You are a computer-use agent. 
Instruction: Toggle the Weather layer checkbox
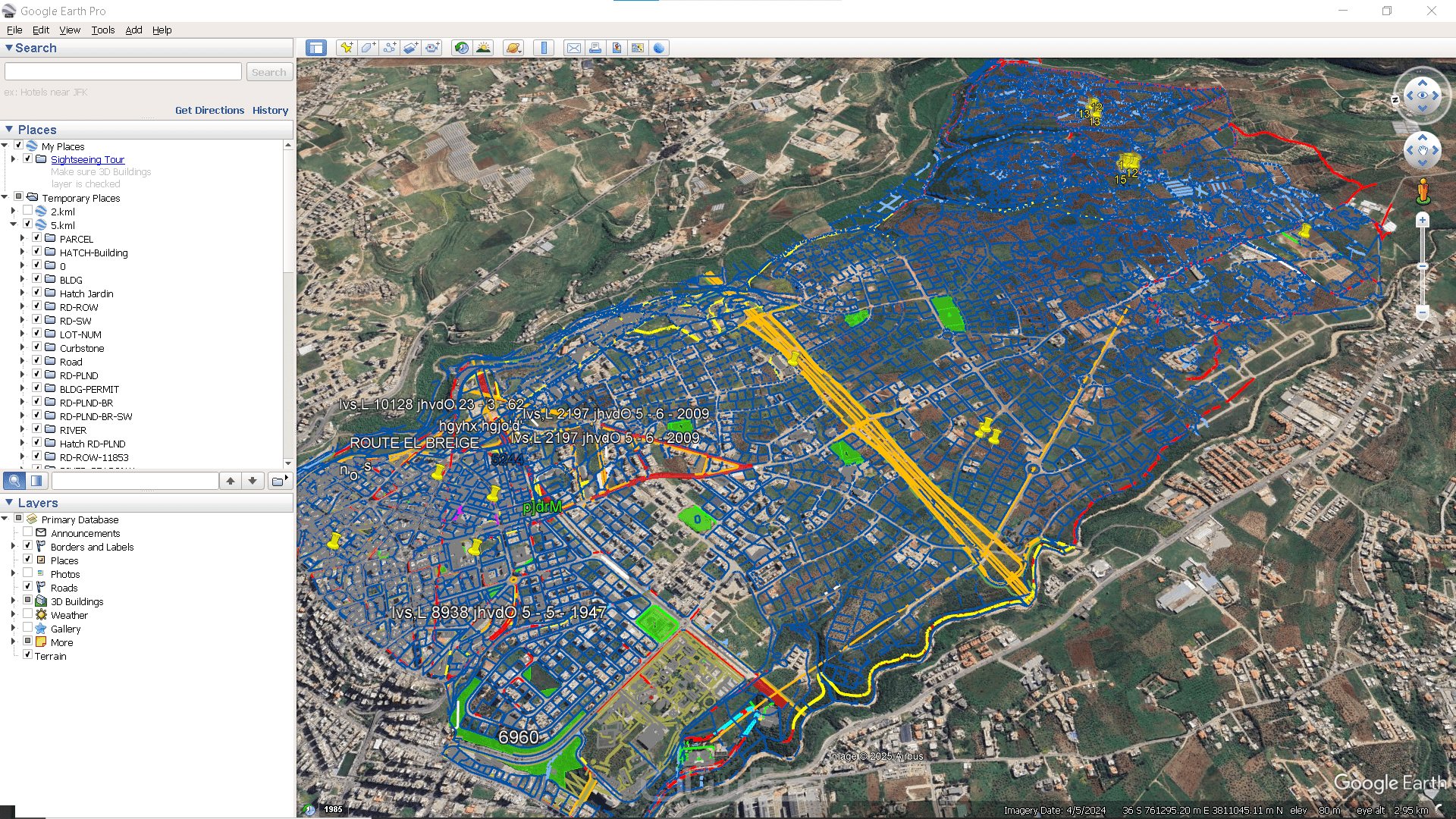tap(27, 614)
